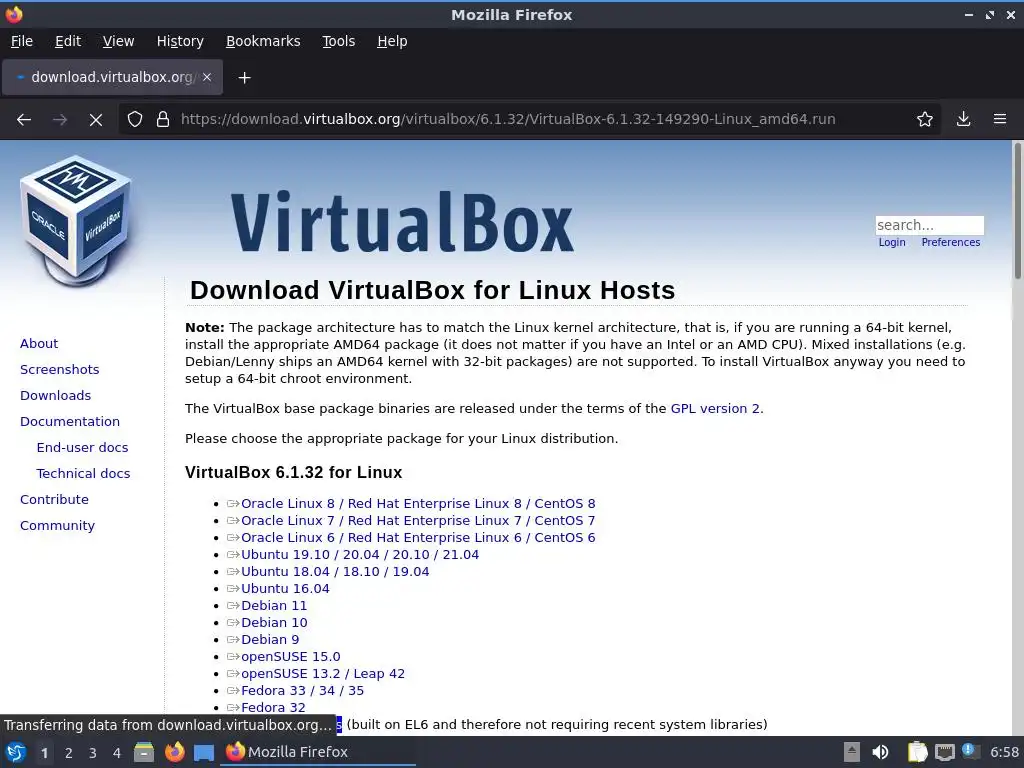Switch to workspace 4
This screenshot has height=768, width=1024.
pos(117,753)
